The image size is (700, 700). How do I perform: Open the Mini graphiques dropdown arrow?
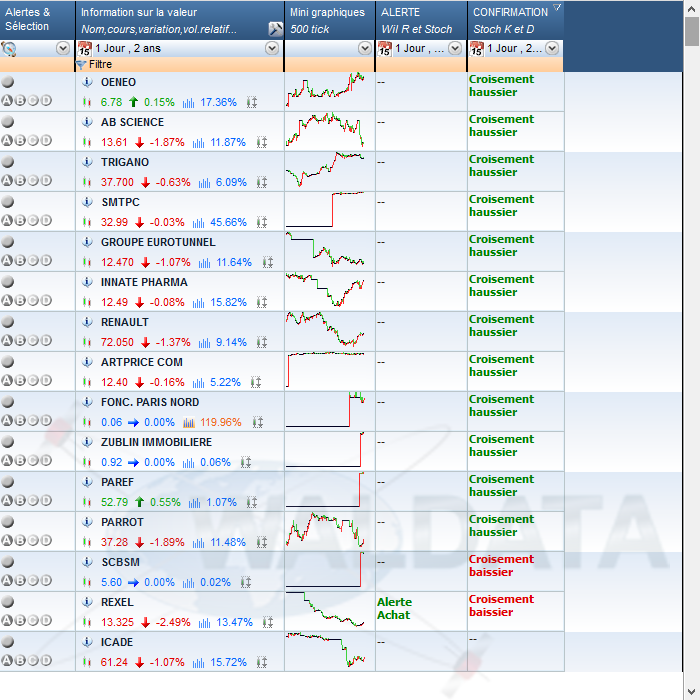pyautogui.click(x=365, y=48)
